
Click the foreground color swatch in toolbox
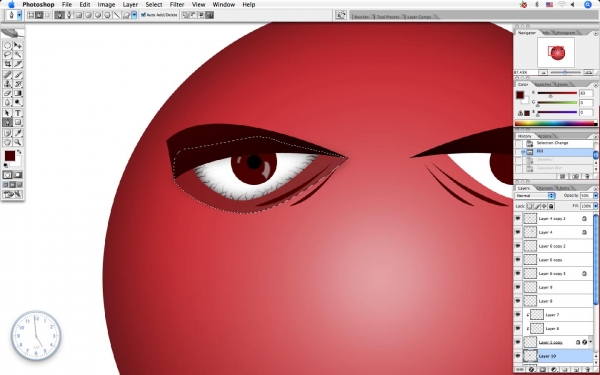(x=10, y=156)
